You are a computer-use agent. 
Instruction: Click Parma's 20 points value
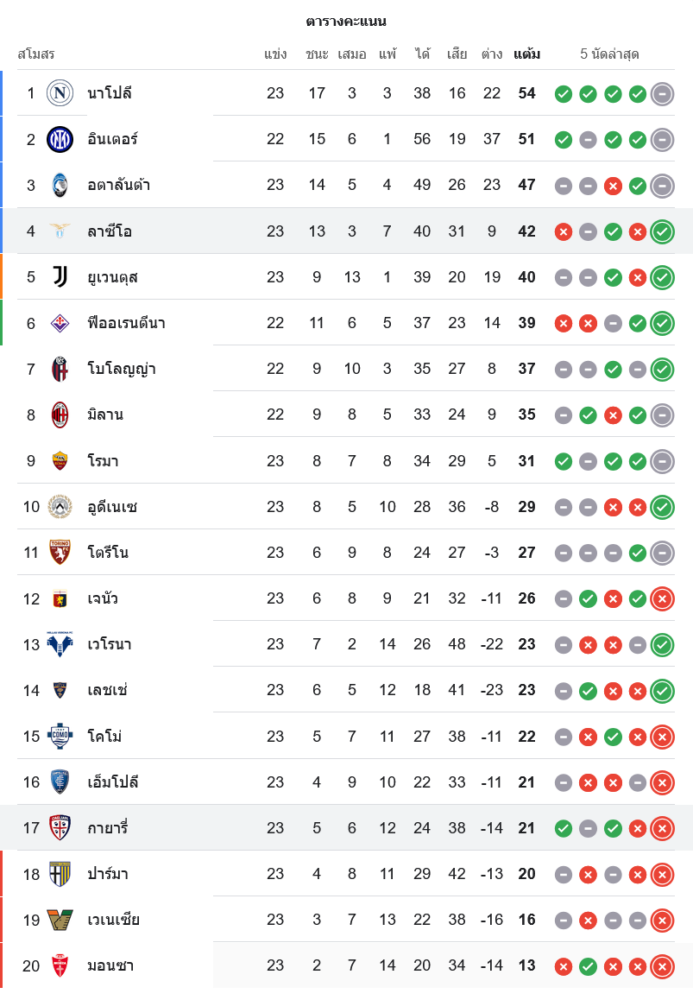527,874
